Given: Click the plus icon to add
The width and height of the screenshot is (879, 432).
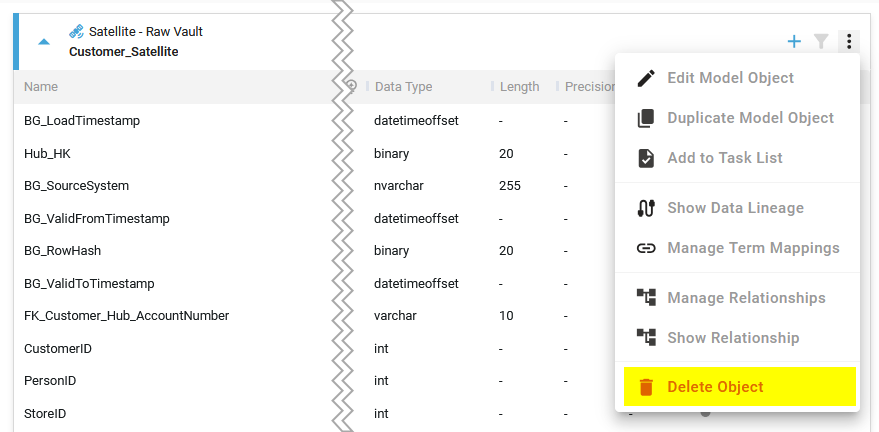Looking at the screenshot, I should (794, 41).
